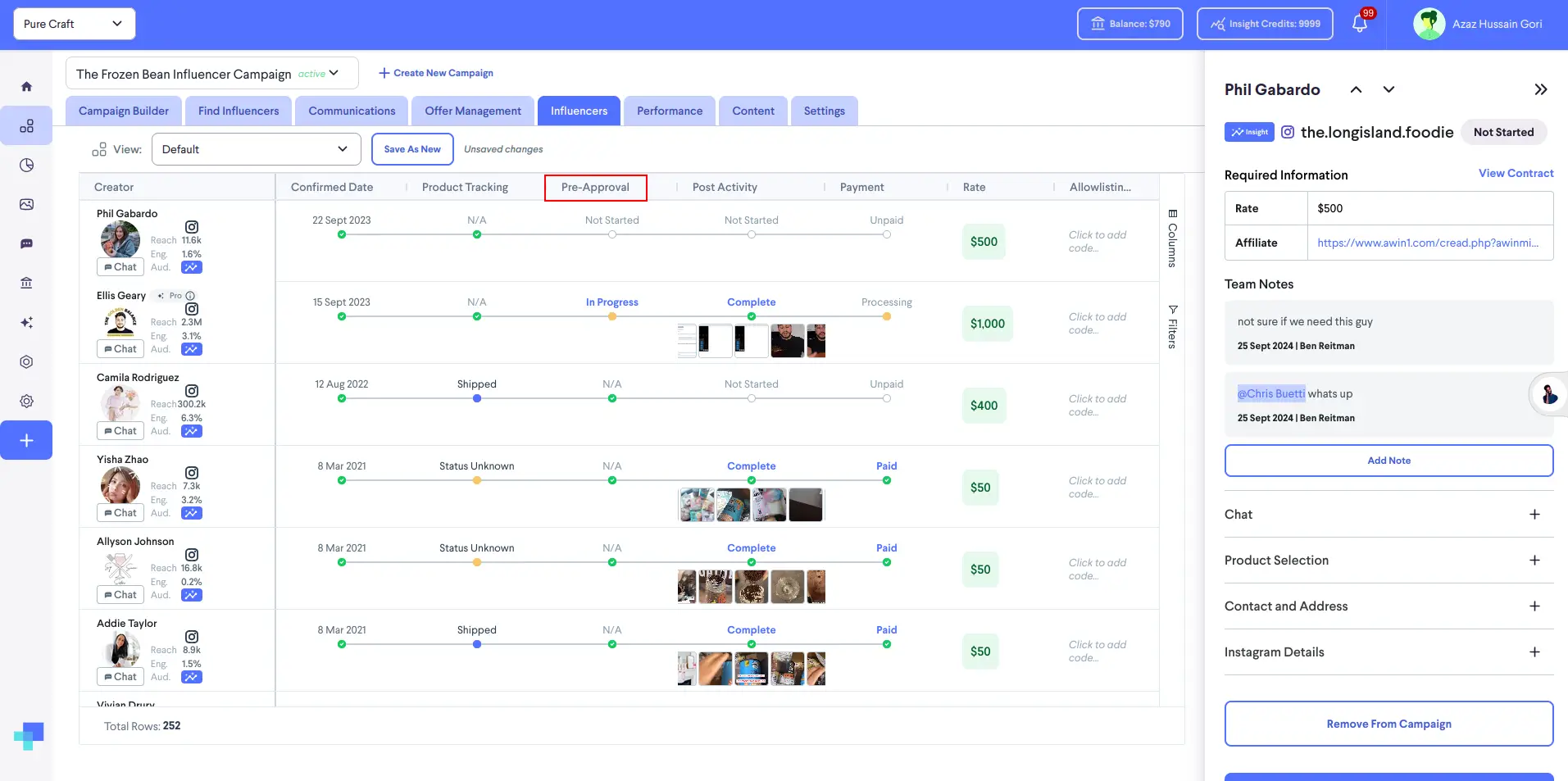The image size is (1568, 781).
Task: Click the Pre-Approval column header
Action: click(x=595, y=188)
